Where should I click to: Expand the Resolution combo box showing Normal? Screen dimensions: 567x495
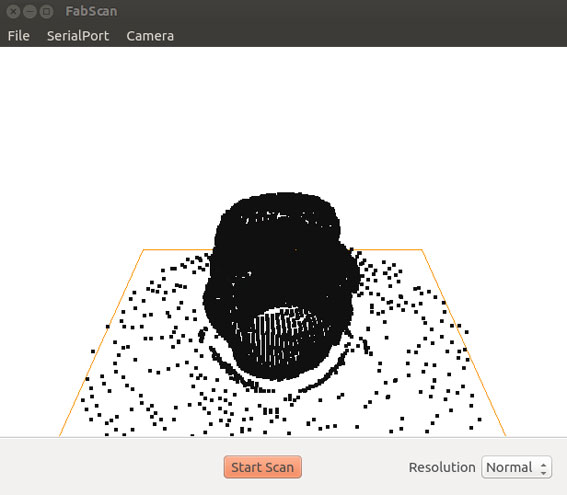(516, 467)
